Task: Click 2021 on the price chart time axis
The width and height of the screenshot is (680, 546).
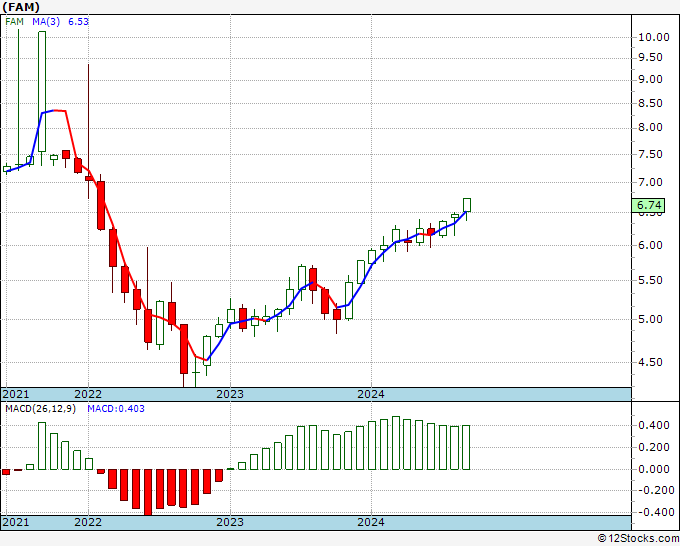Action: pos(16,394)
